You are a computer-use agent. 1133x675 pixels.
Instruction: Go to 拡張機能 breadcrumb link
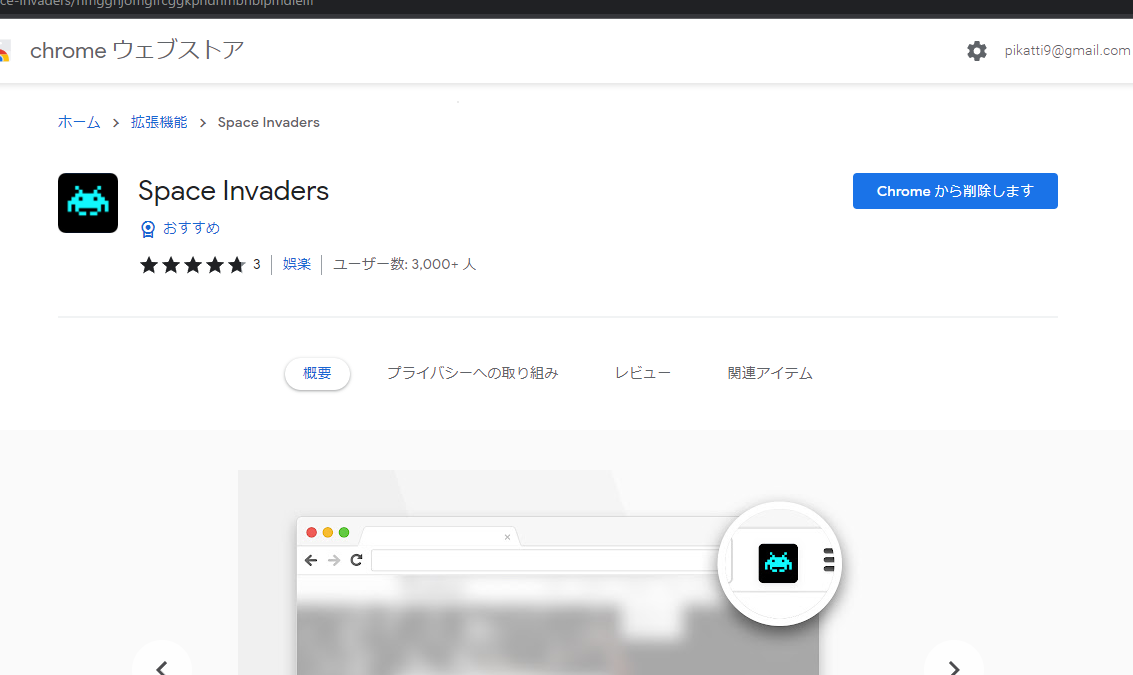point(159,122)
